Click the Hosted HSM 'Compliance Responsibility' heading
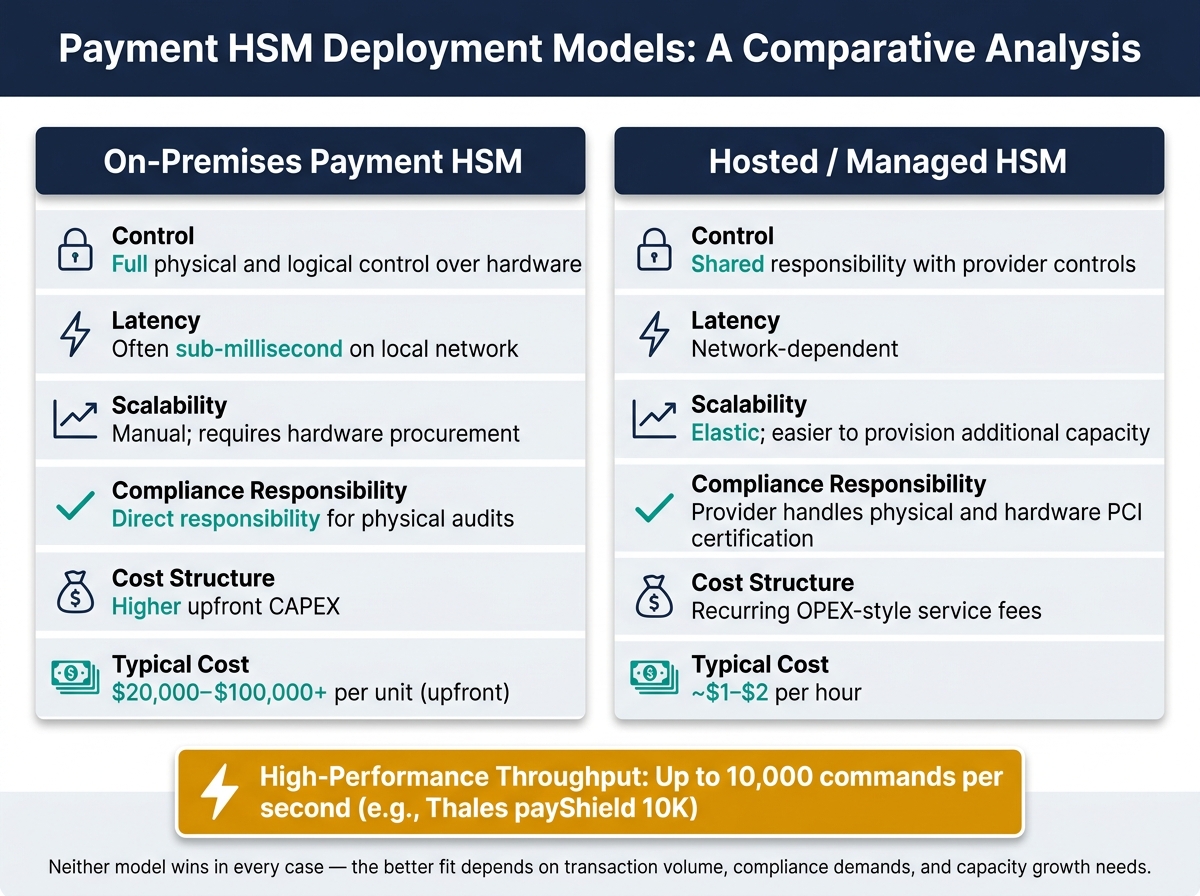This screenshot has width=1200, height=896. click(839, 484)
